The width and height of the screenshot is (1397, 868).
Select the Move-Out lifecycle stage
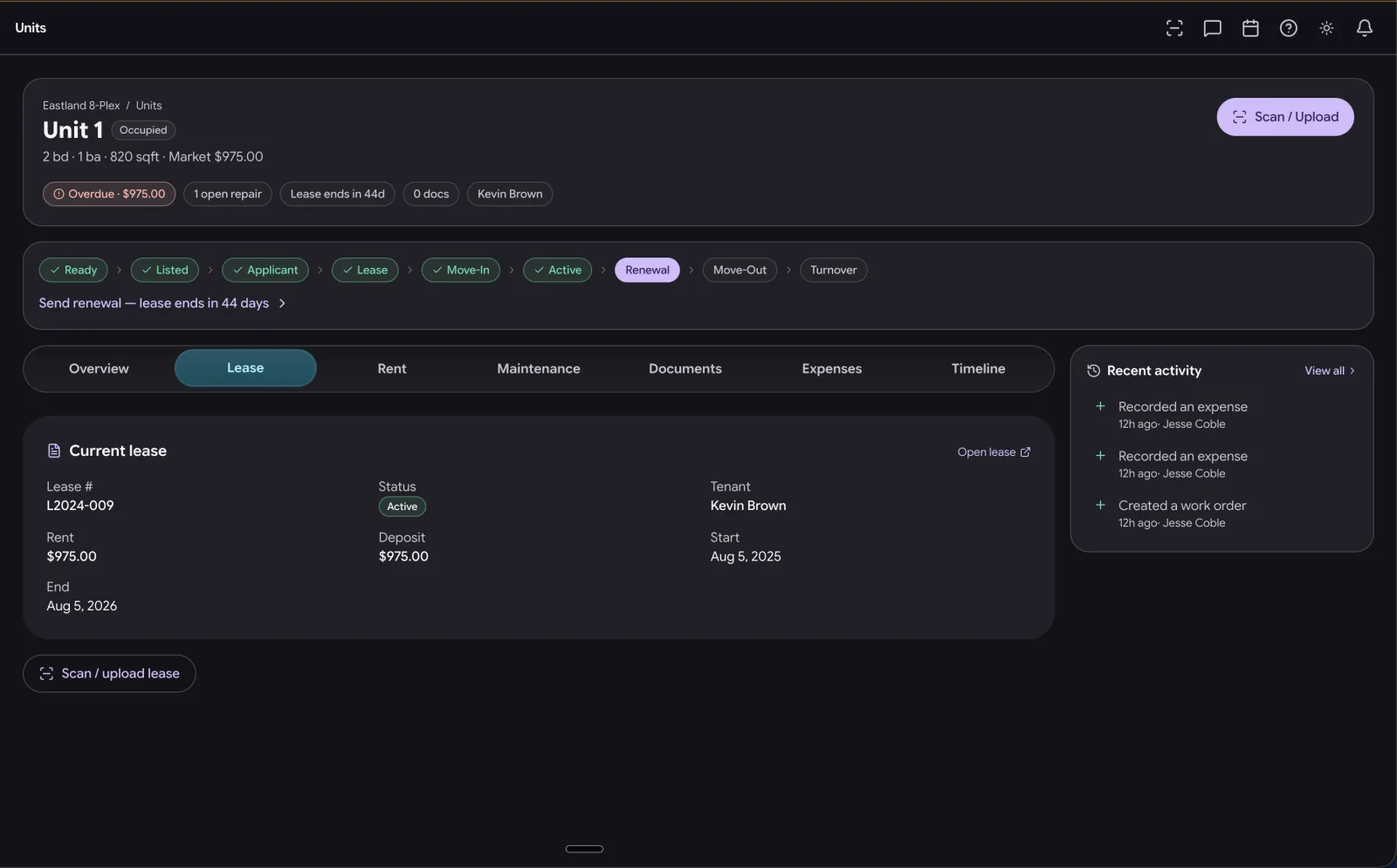click(740, 270)
